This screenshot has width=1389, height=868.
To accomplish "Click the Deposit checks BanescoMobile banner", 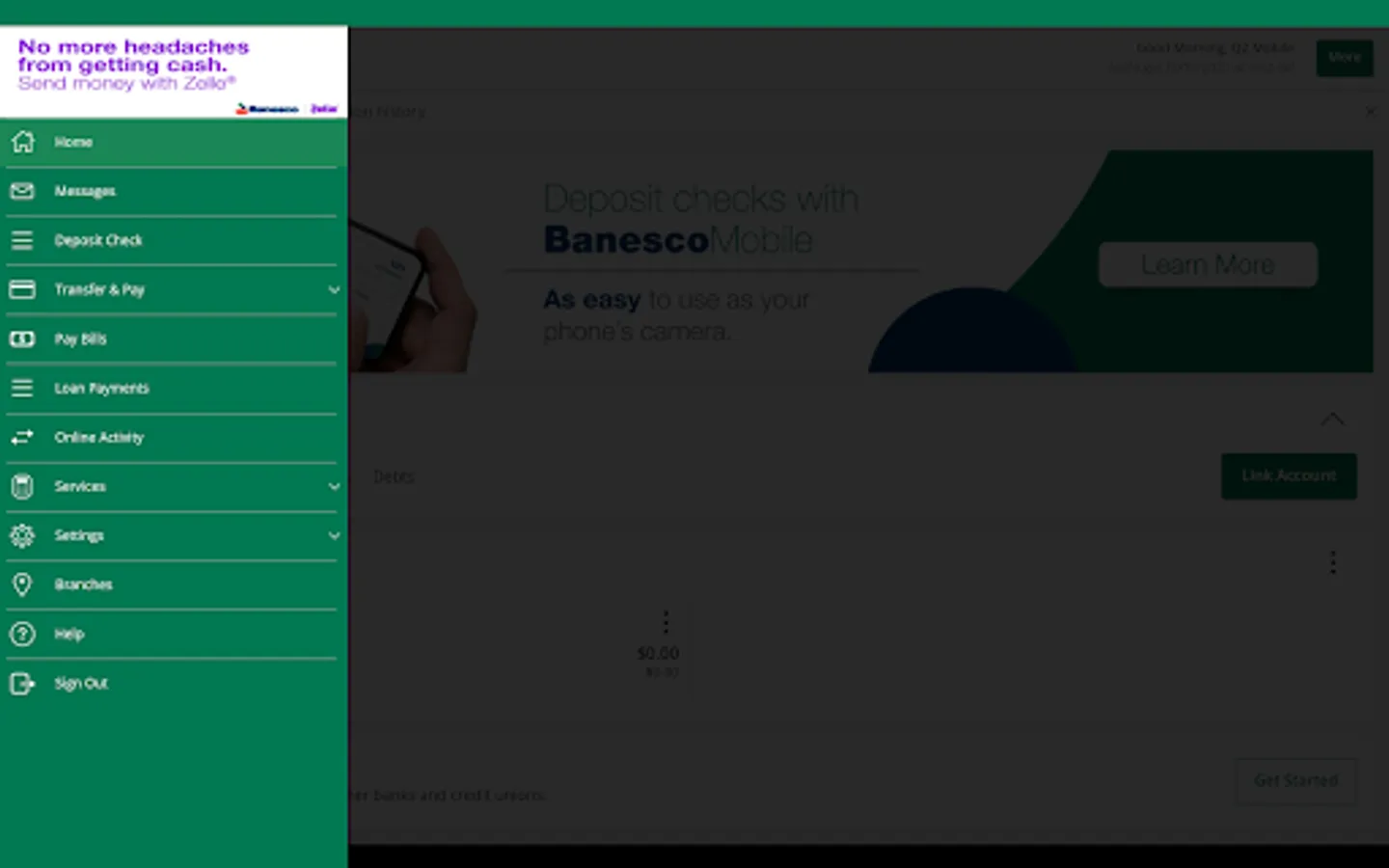I will pyautogui.click(x=861, y=261).
